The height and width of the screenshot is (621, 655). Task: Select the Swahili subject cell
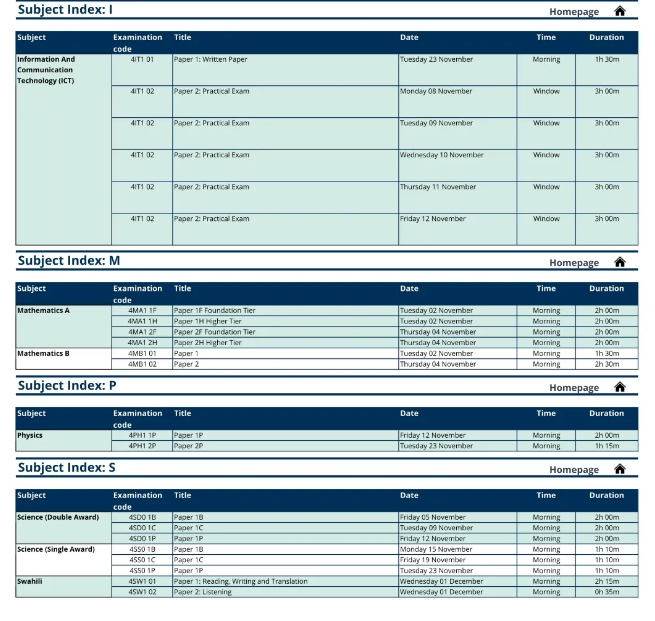coord(31,581)
